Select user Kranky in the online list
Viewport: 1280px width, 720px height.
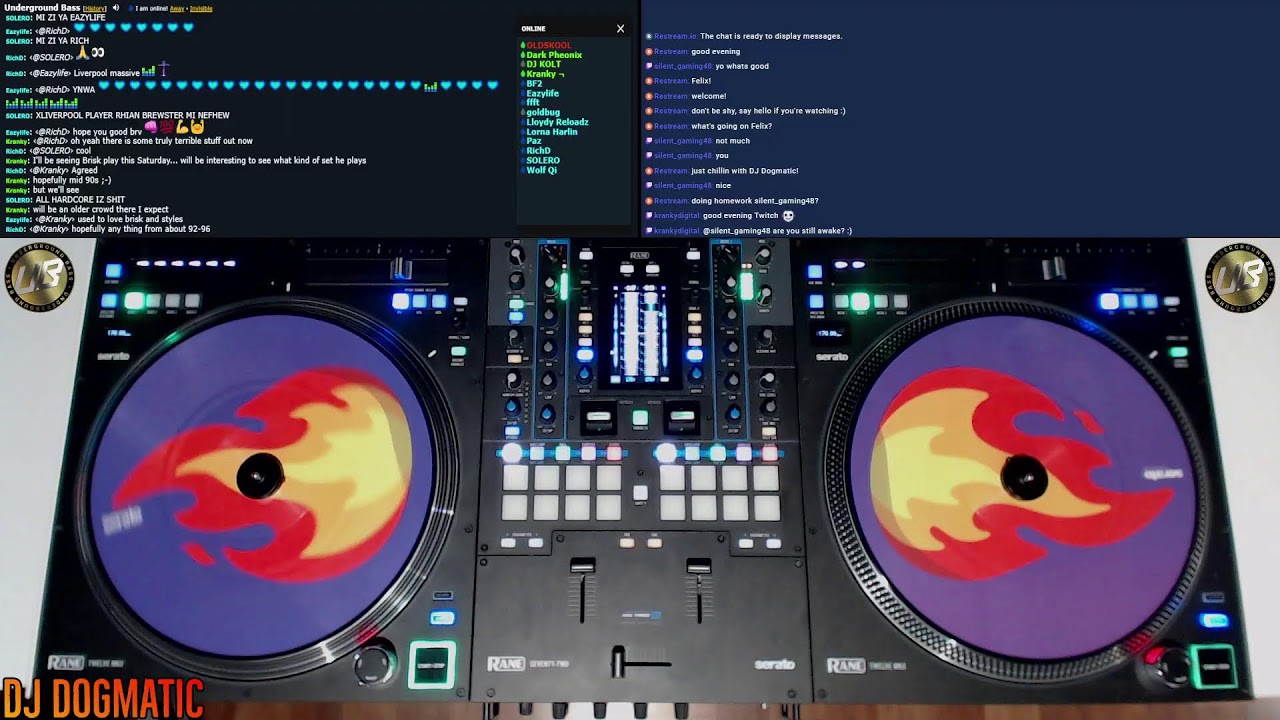click(x=545, y=74)
